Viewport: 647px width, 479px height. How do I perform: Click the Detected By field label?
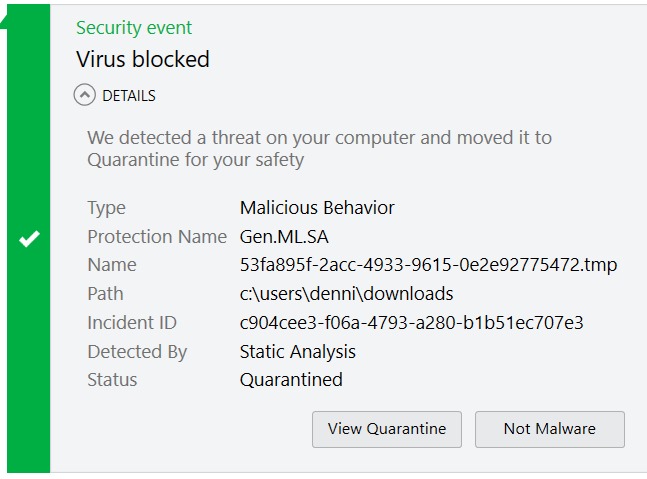(137, 352)
